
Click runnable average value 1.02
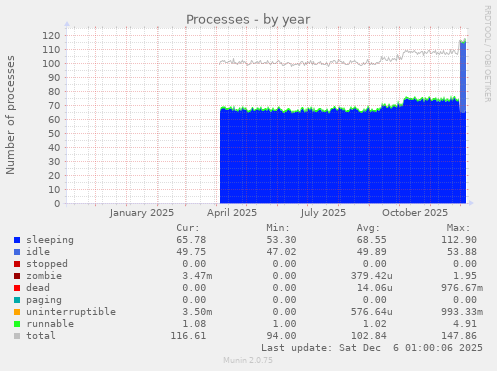coord(375,324)
